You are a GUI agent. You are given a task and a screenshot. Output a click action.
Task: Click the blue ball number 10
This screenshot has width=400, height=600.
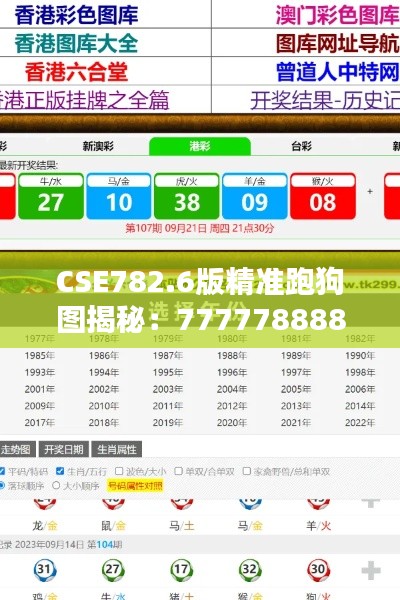(x=119, y=196)
